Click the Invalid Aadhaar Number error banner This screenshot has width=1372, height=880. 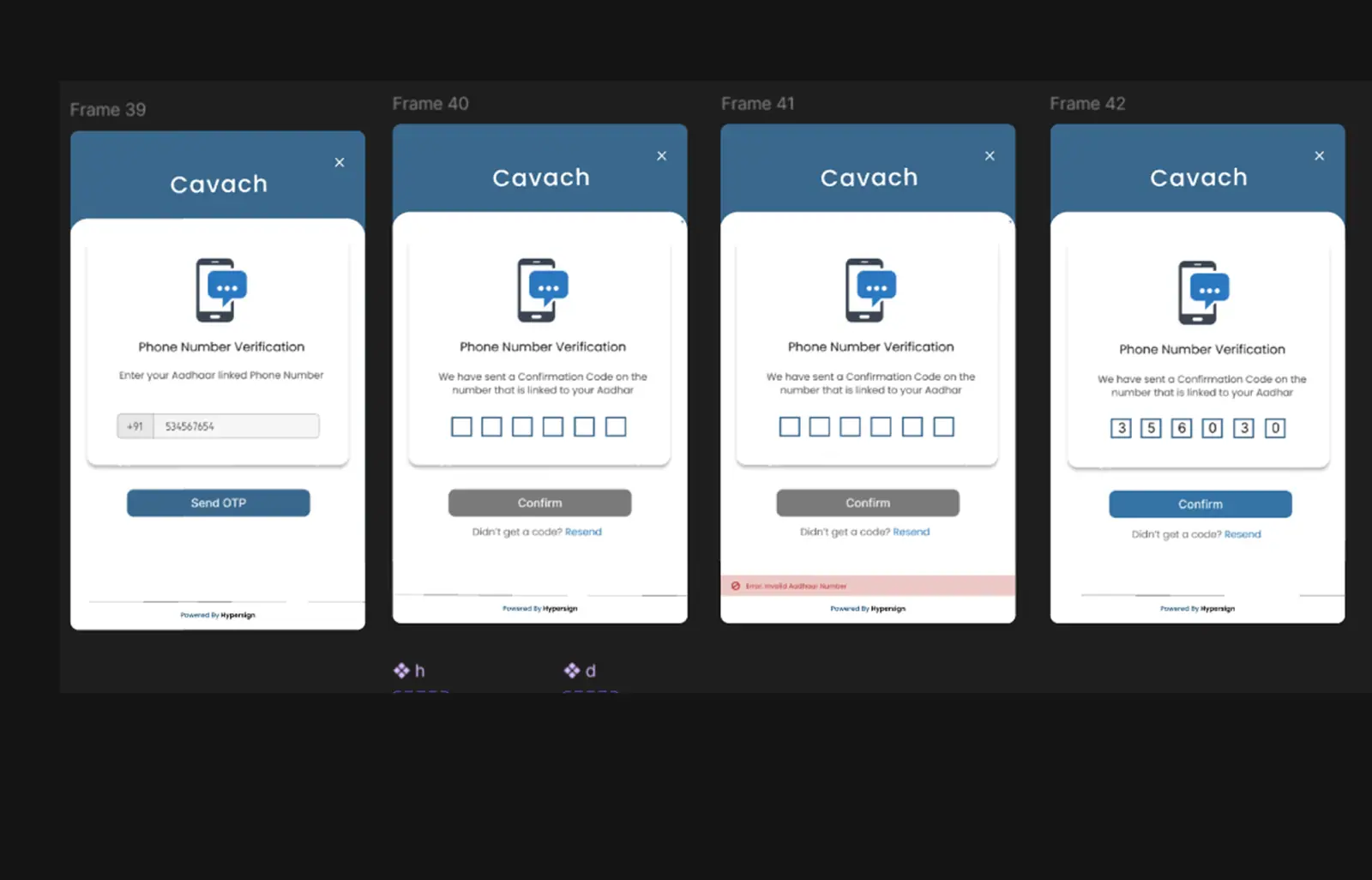(868, 586)
